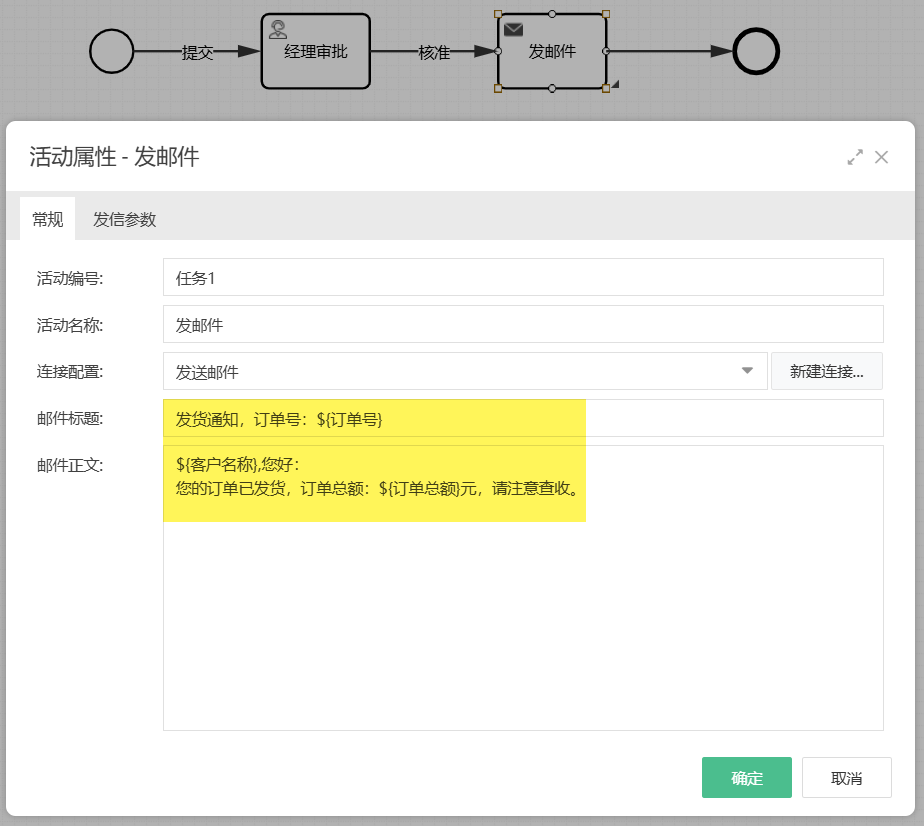Click the envelope icon on the 发邮件 node
924x826 pixels.
(x=514, y=29)
